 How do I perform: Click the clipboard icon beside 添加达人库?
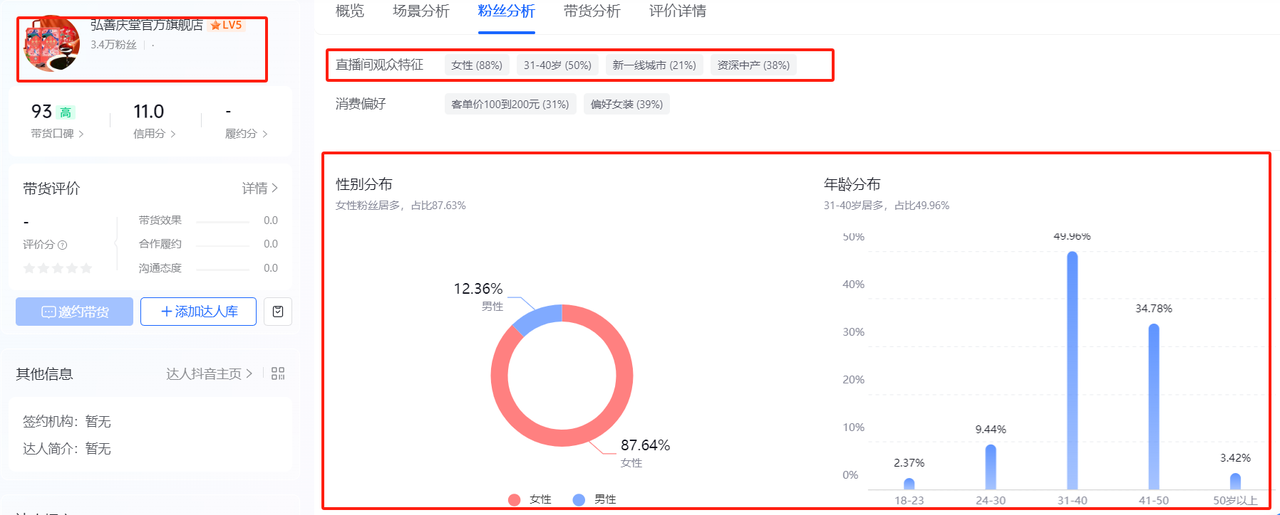pyautogui.click(x=278, y=312)
